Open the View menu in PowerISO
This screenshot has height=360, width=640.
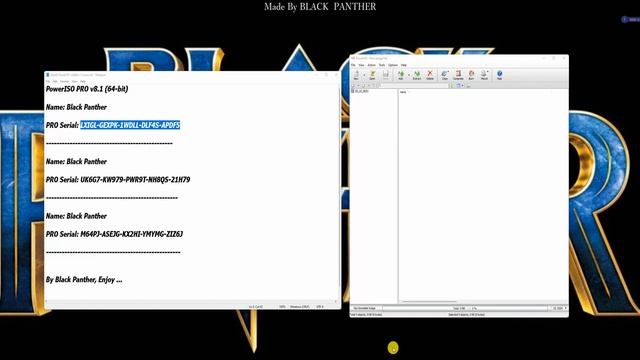pyautogui.click(x=361, y=65)
